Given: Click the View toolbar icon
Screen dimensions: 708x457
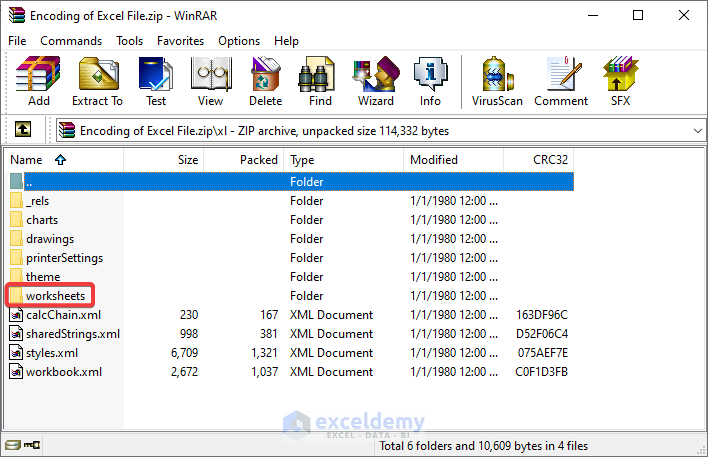Looking at the screenshot, I should [x=210, y=82].
